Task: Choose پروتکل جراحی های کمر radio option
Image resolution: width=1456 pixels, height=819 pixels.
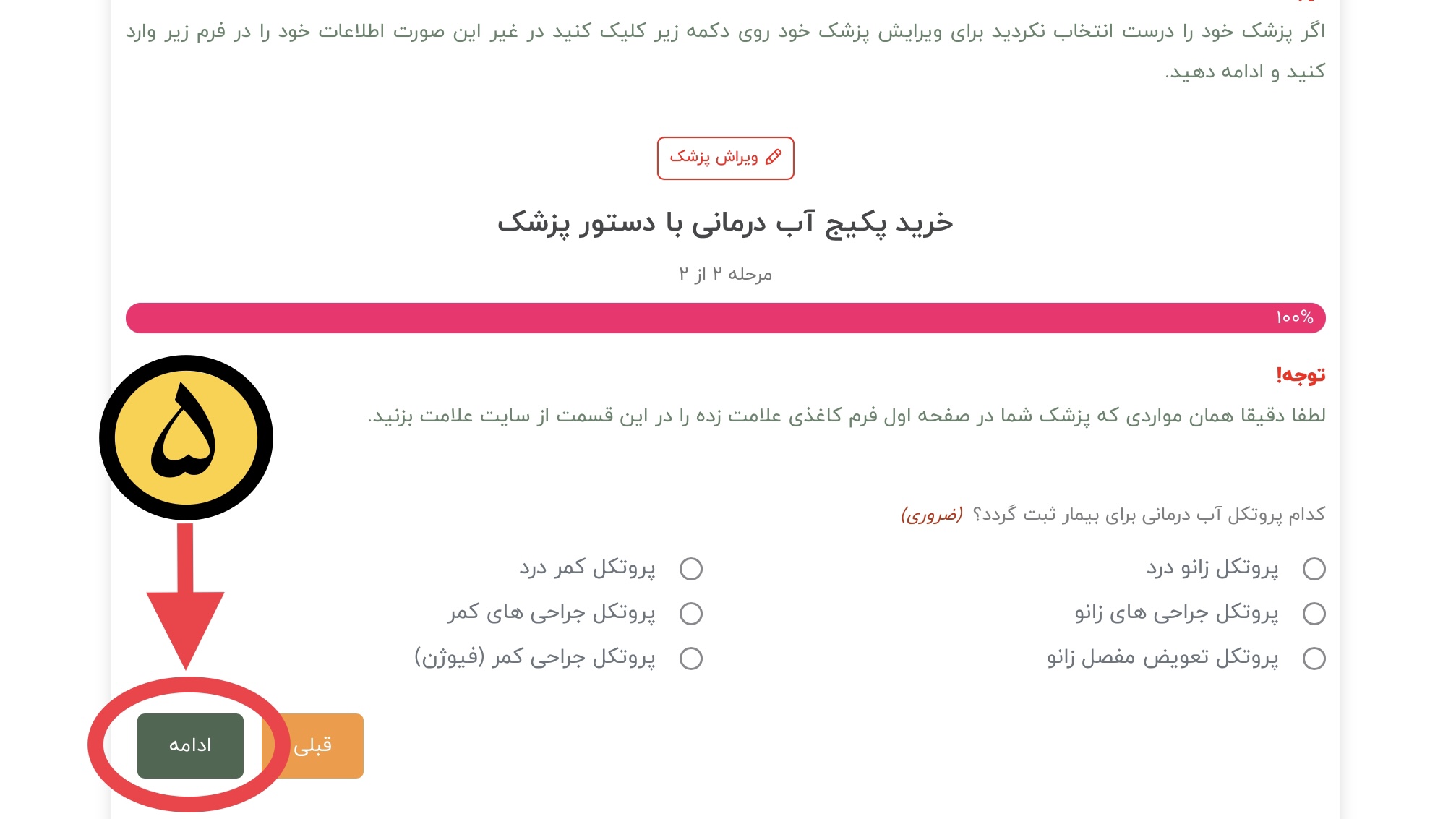Action: coord(691,614)
